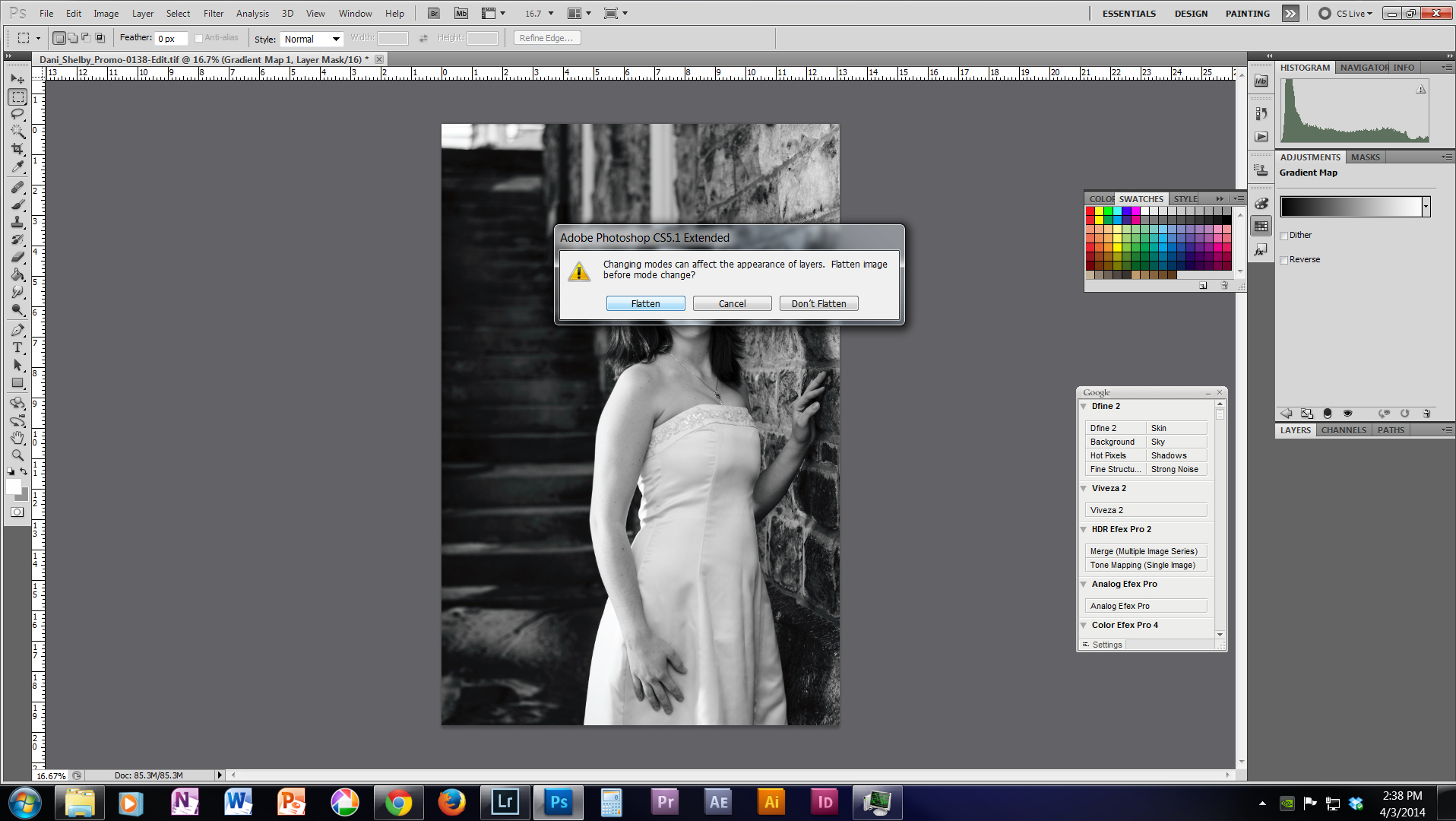Screen dimensions: 1456x821
Task: Select the Path Selection tool
Action: (17, 365)
